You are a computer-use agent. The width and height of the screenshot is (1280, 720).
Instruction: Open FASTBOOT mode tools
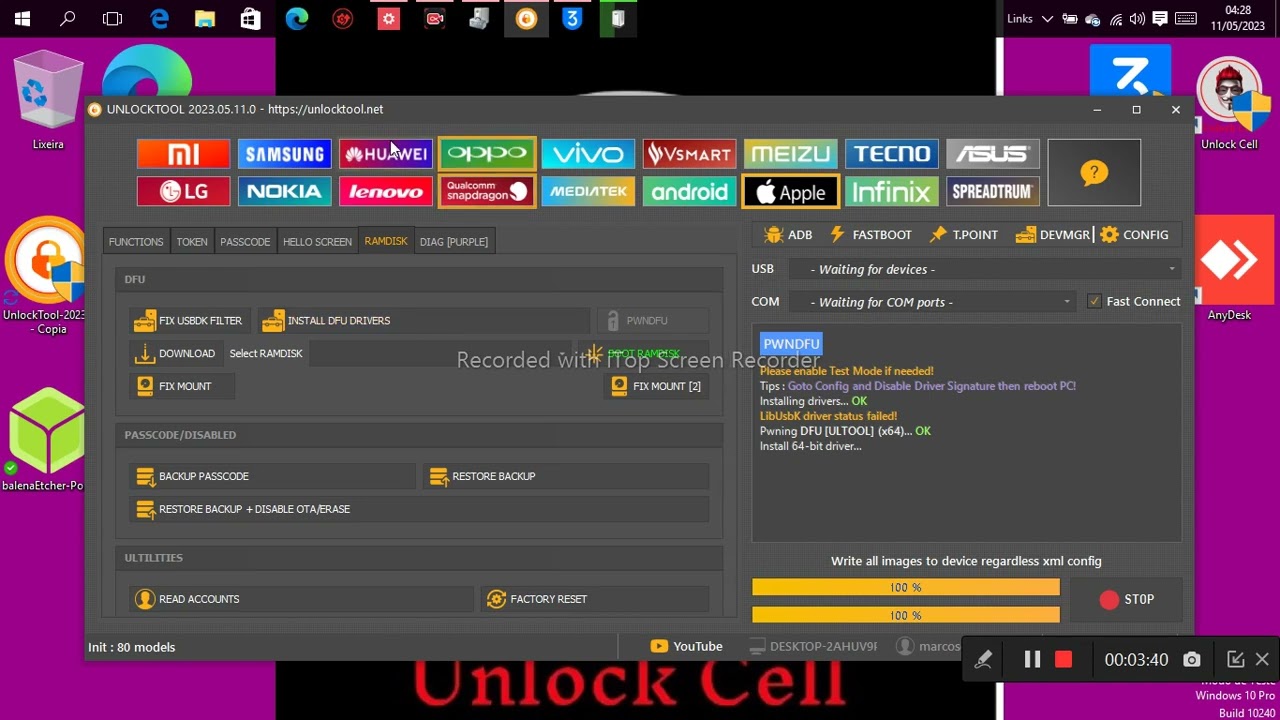869,235
